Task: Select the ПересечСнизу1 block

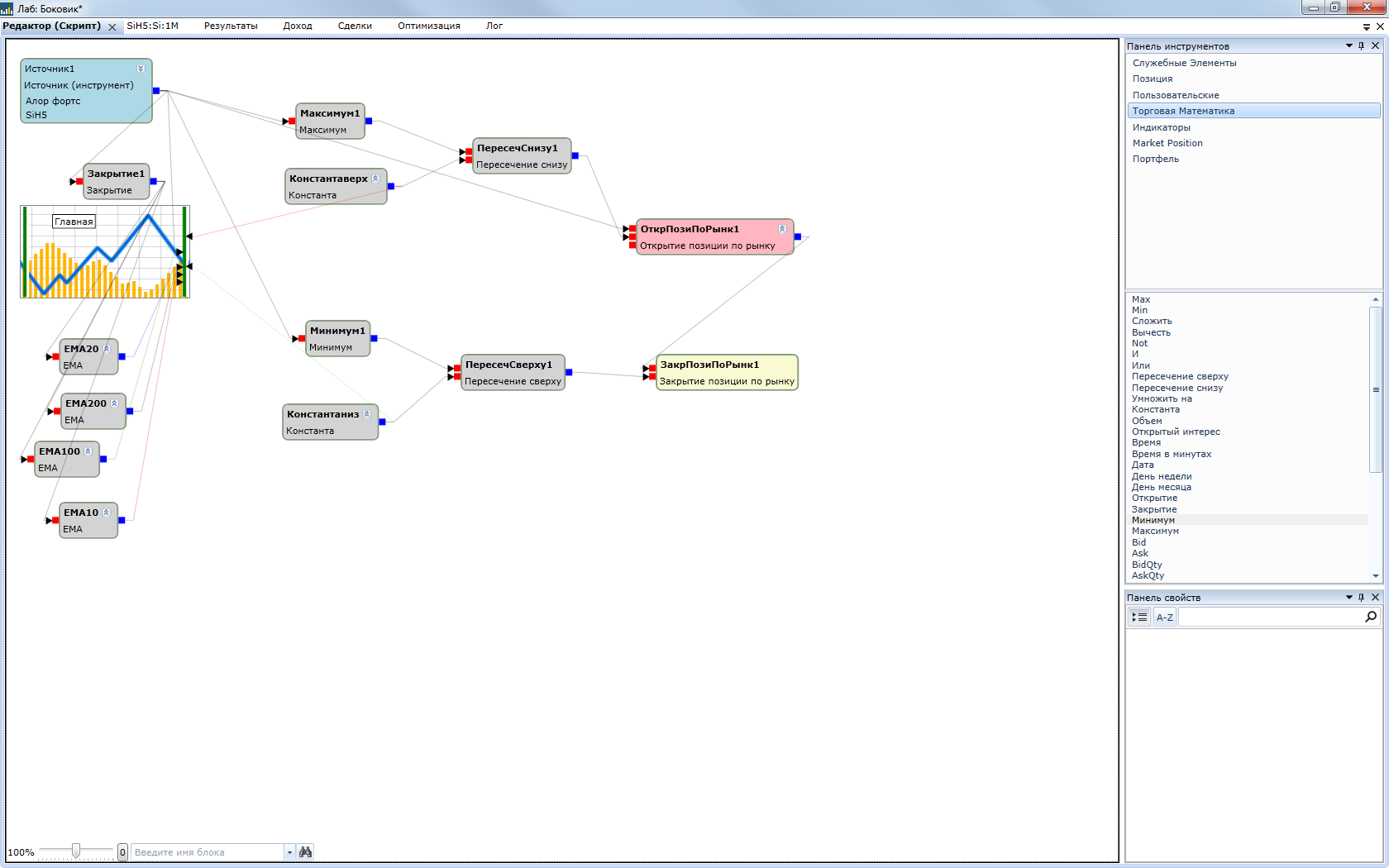Action: [x=522, y=155]
